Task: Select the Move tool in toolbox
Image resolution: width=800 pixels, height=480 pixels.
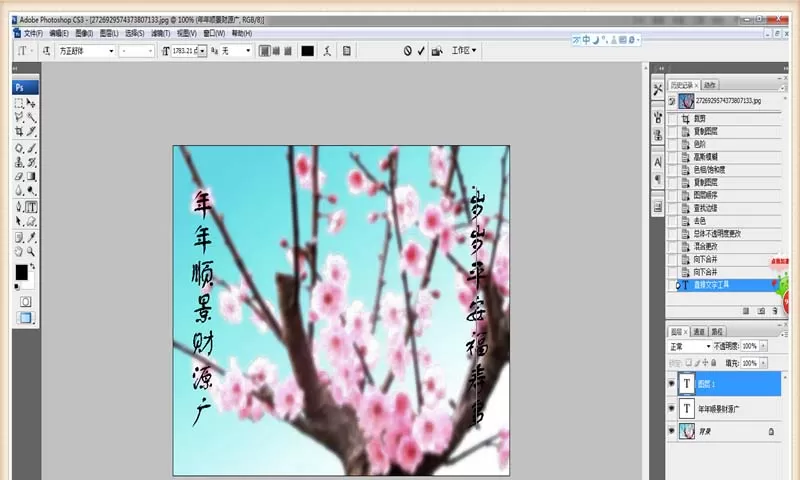Action: coord(31,104)
